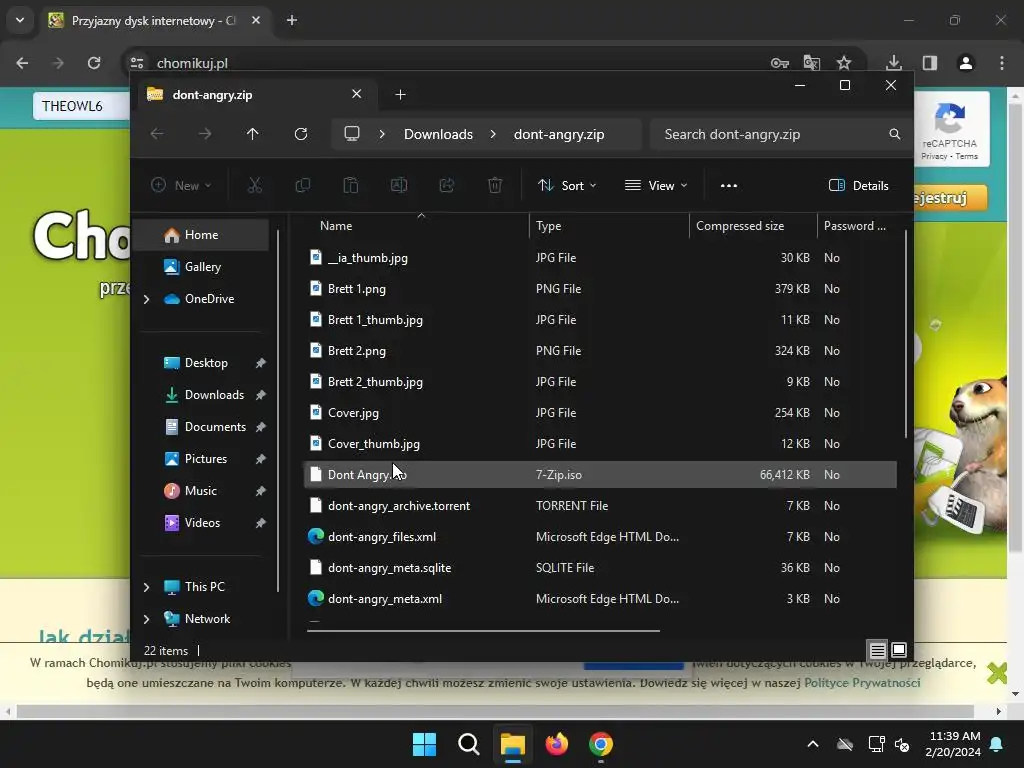The image size is (1024, 768).
Task: Open the See more ellipsis menu
Action: click(729, 185)
